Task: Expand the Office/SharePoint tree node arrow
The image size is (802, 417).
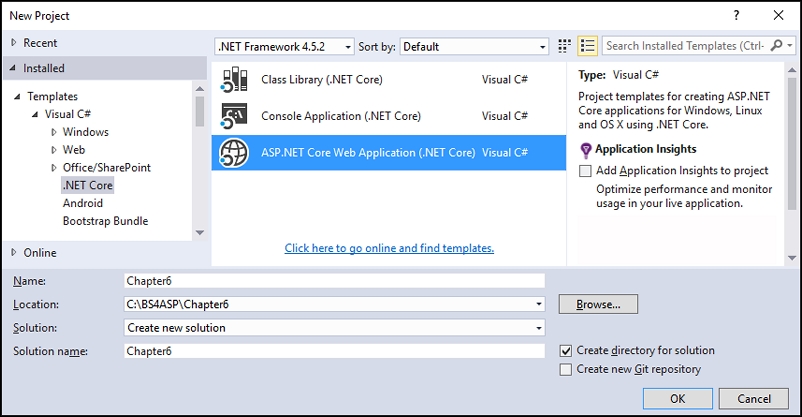Action: click(54, 168)
